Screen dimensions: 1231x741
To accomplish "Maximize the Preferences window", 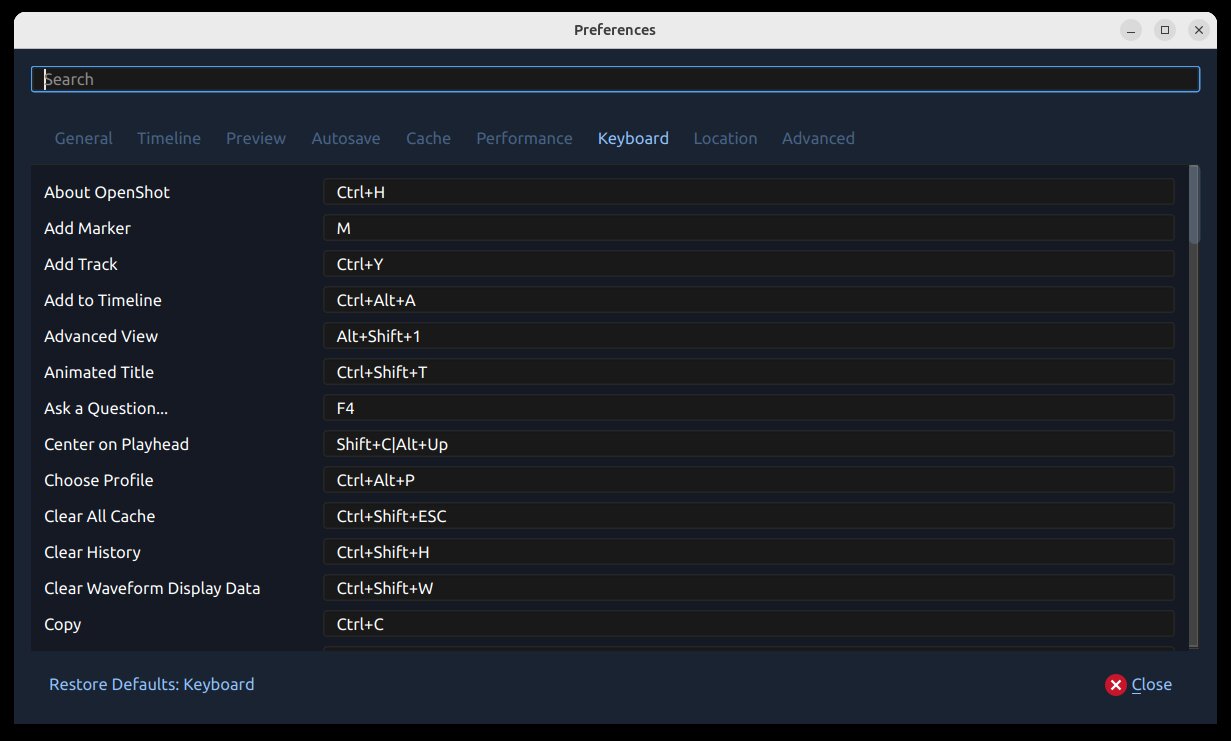I will 1165,30.
